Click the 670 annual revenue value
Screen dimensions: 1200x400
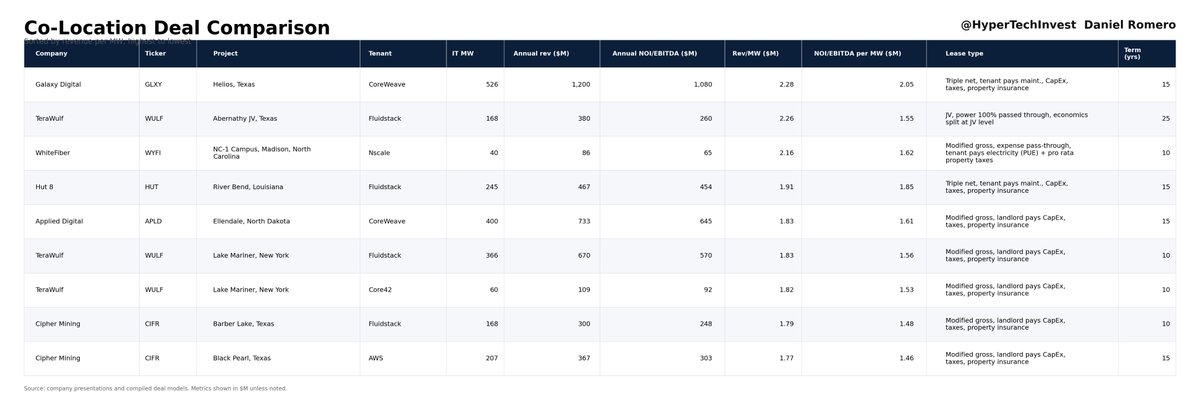pos(584,255)
